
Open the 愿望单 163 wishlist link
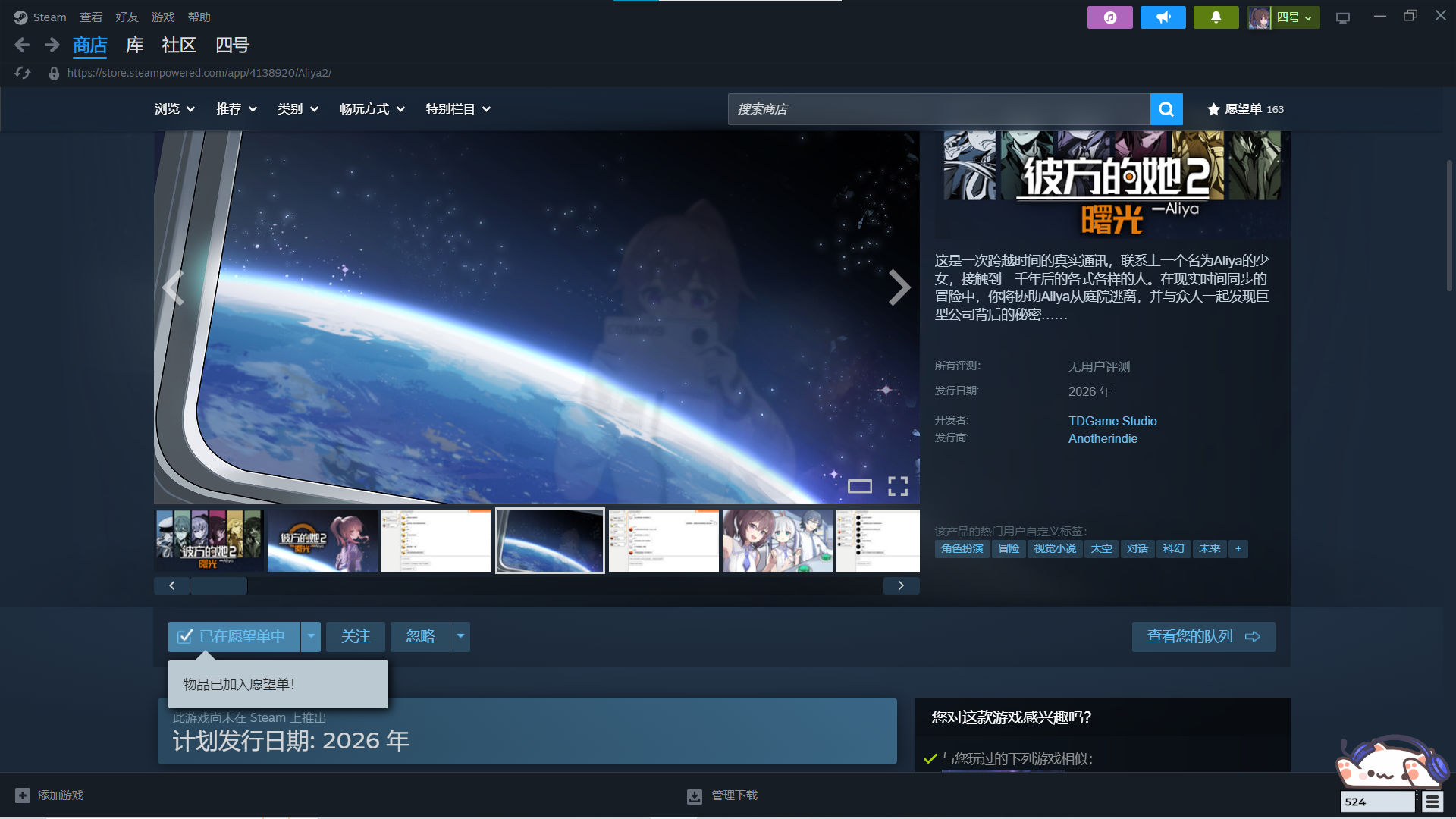[1245, 109]
